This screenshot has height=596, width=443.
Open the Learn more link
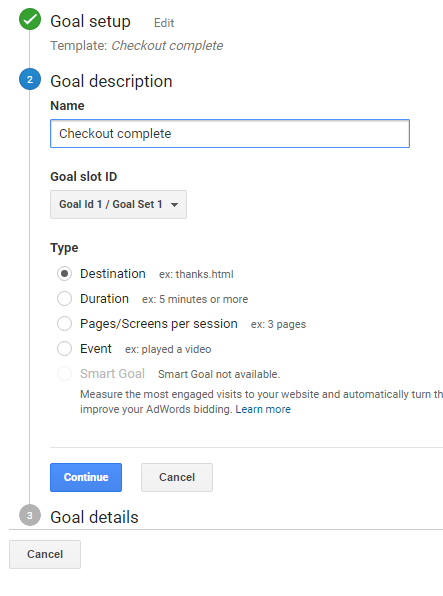point(263,409)
